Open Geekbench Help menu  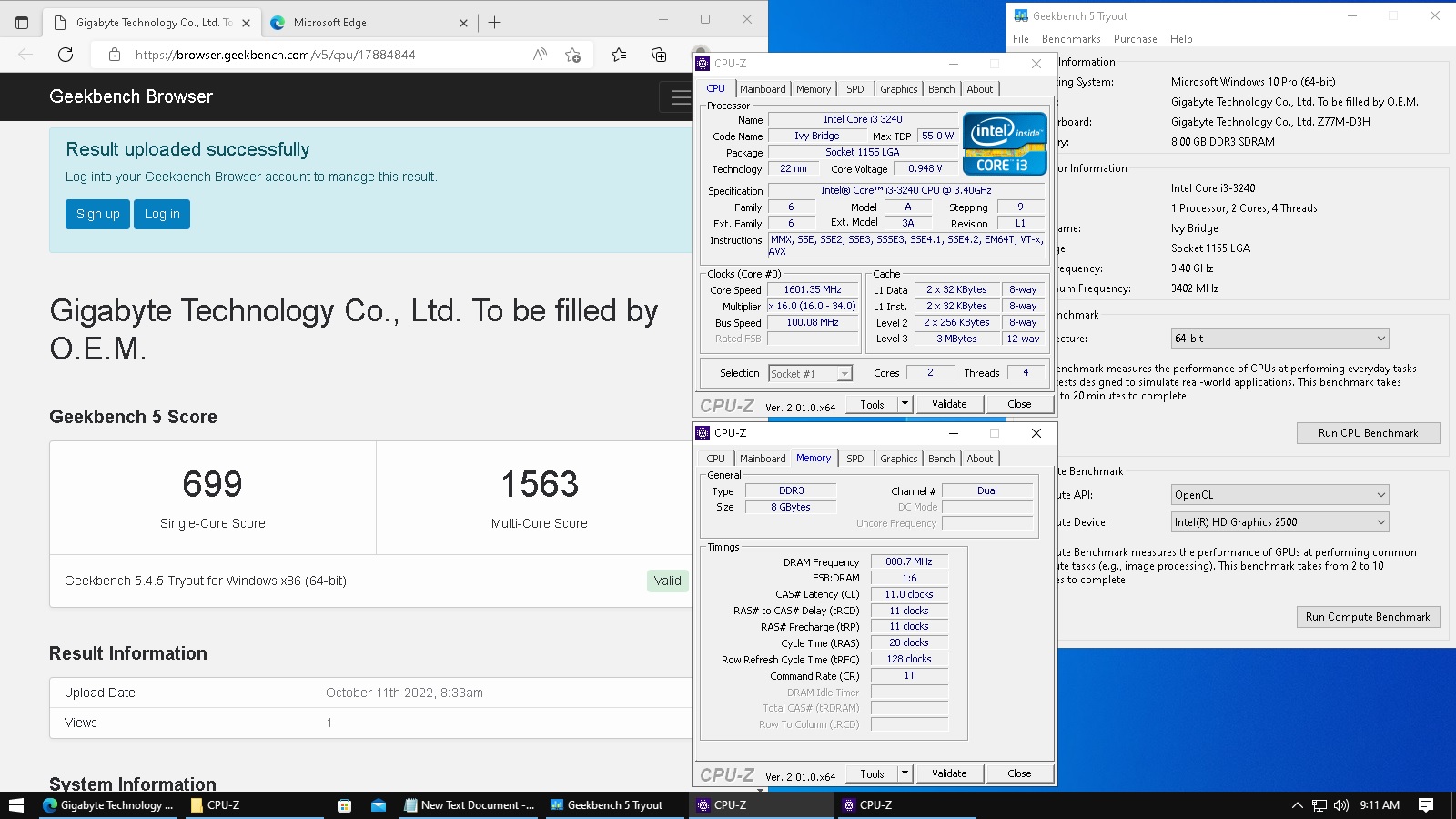[x=1181, y=39]
